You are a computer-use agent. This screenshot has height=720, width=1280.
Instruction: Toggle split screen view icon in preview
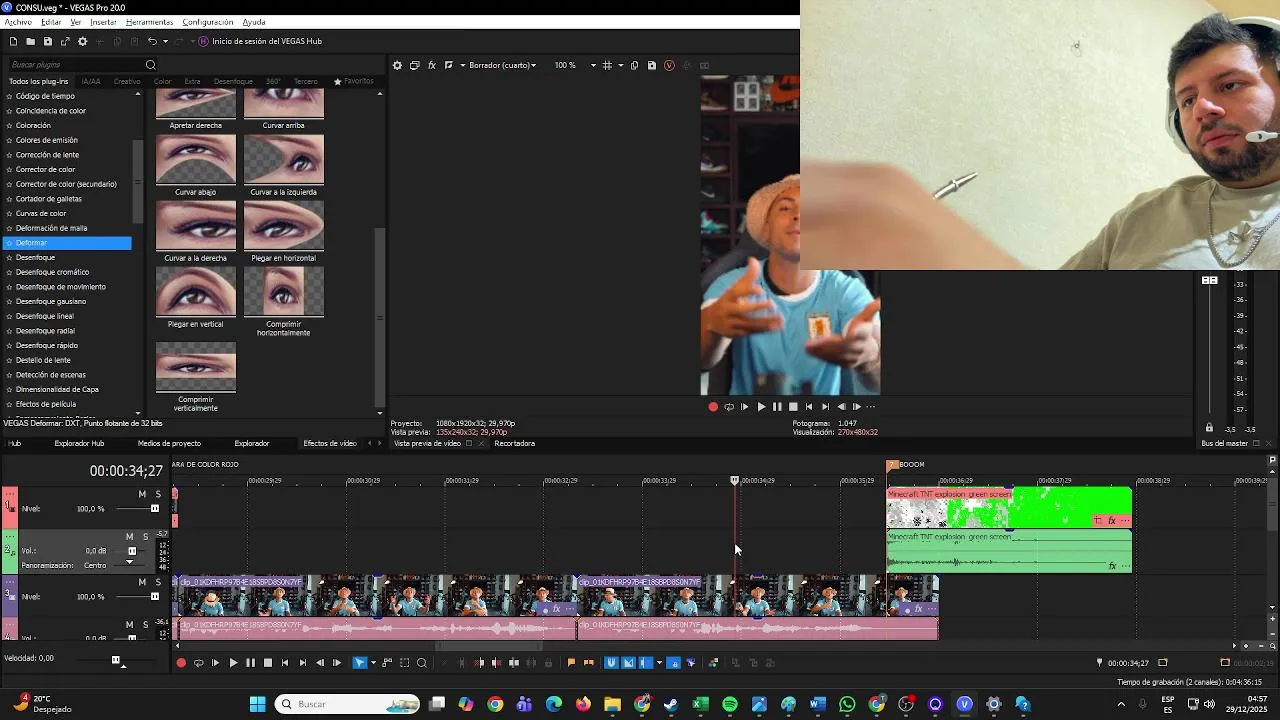pos(449,65)
